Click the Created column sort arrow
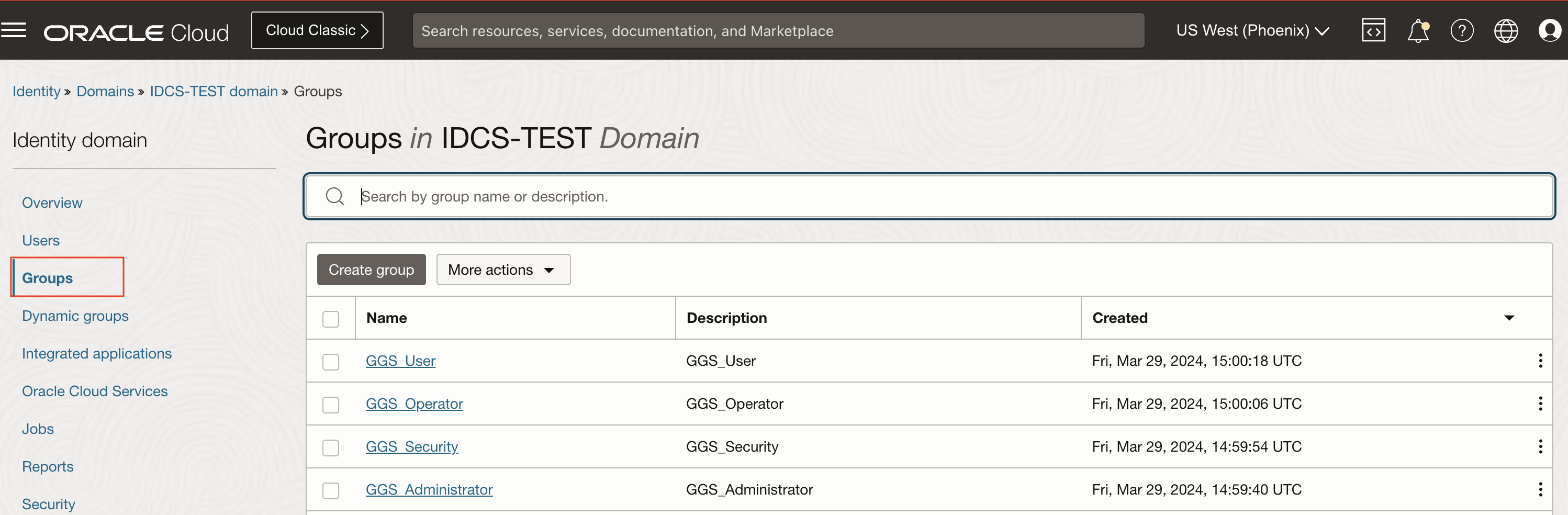1568x515 pixels. (1509, 318)
